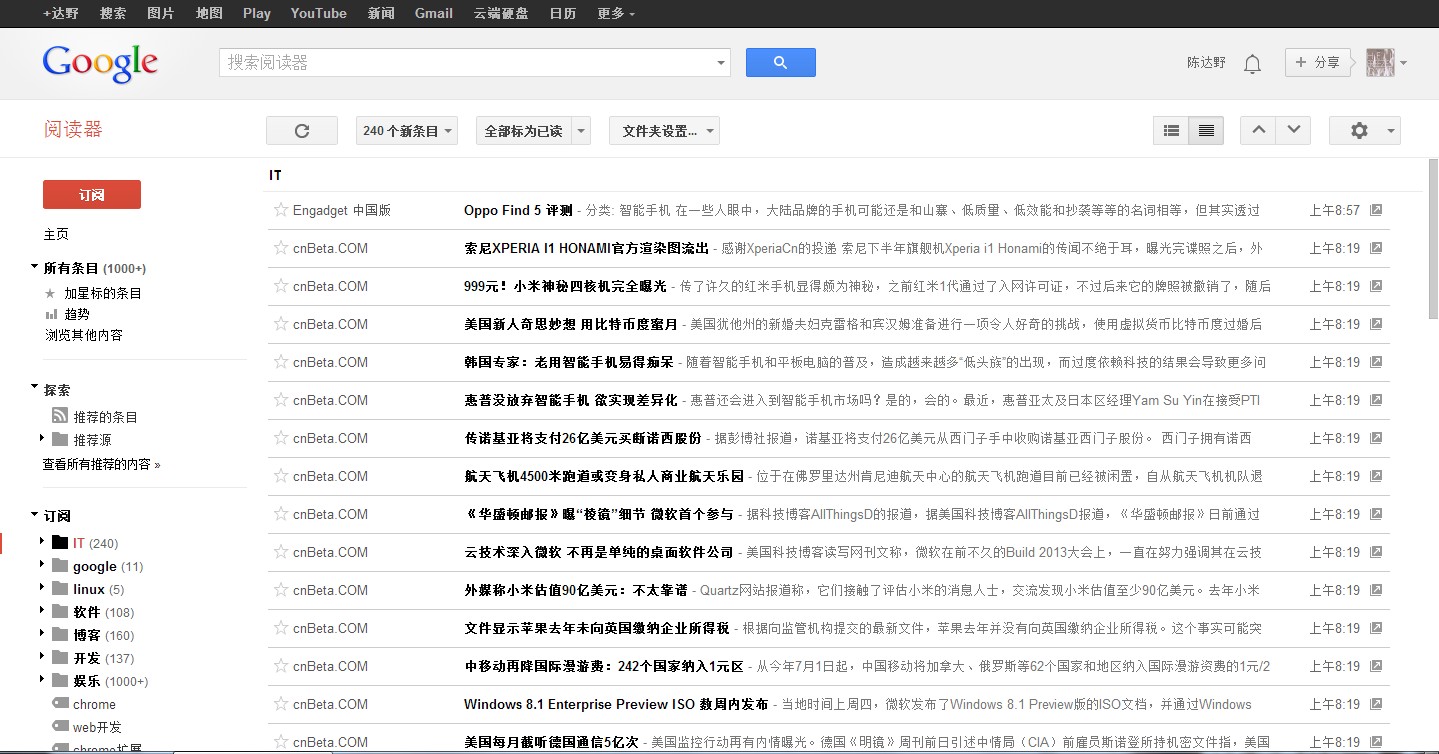This screenshot has height=754, width=1439.
Task: Go to next item arrow
Action: pos(1293,130)
